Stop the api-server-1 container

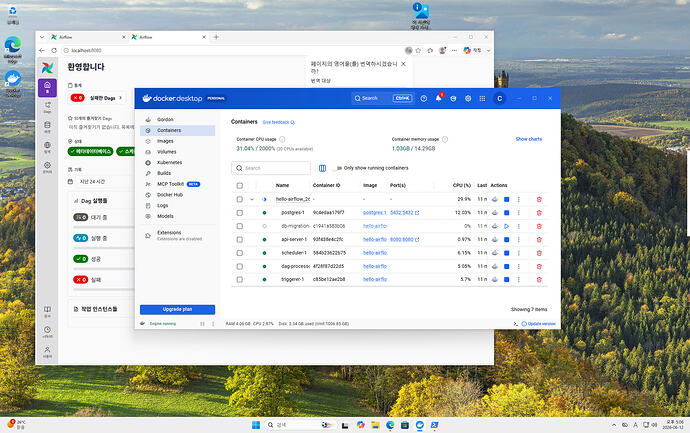506,240
